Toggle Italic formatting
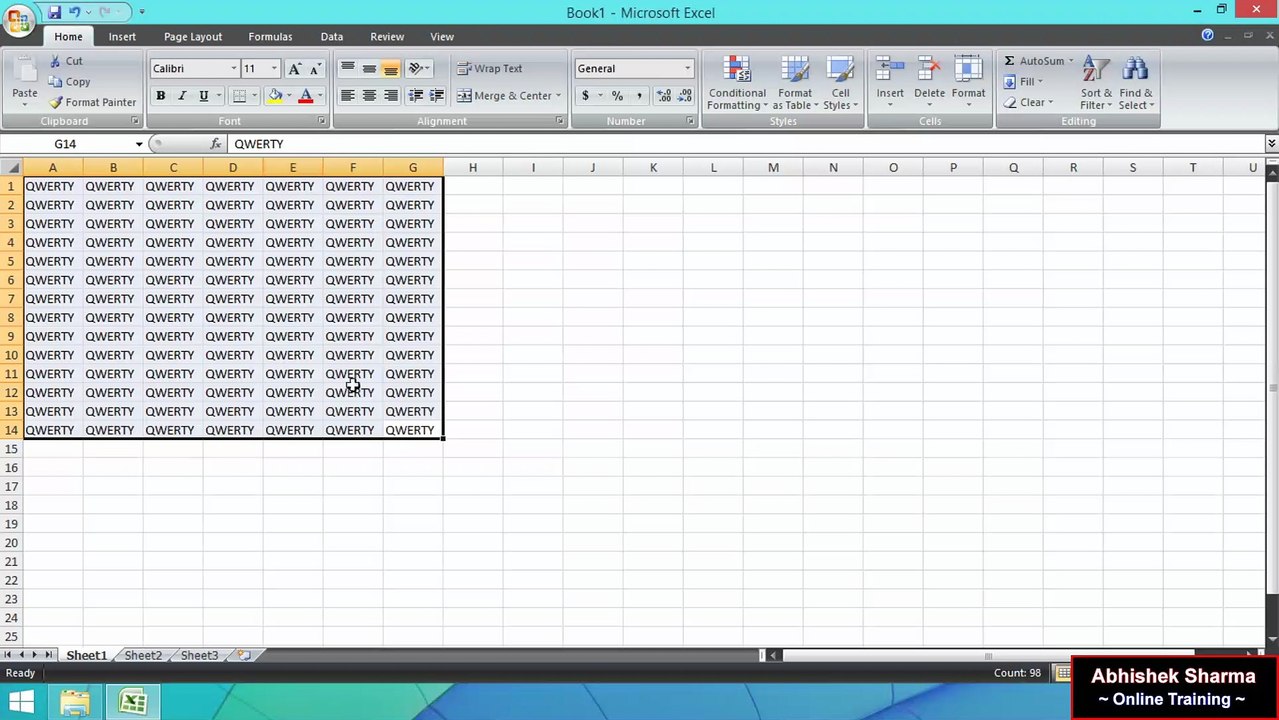The image size is (1279, 720). point(182,96)
